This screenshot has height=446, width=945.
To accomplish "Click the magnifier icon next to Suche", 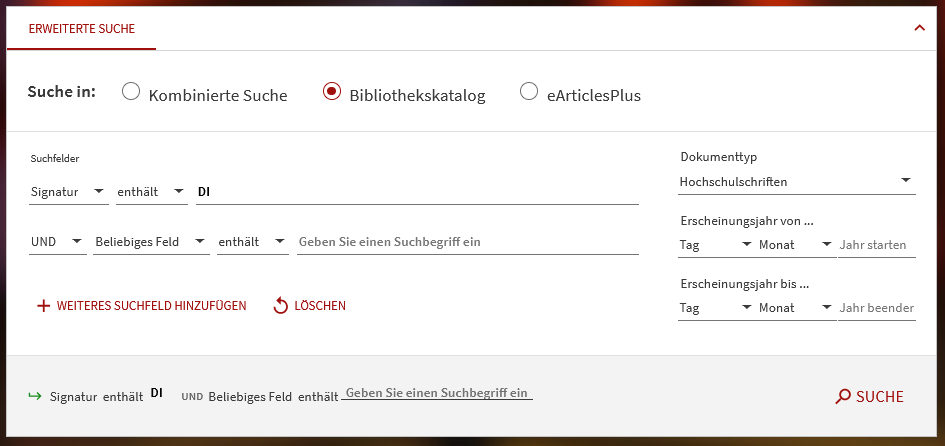I will pyautogui.click(x=843, y=397).
